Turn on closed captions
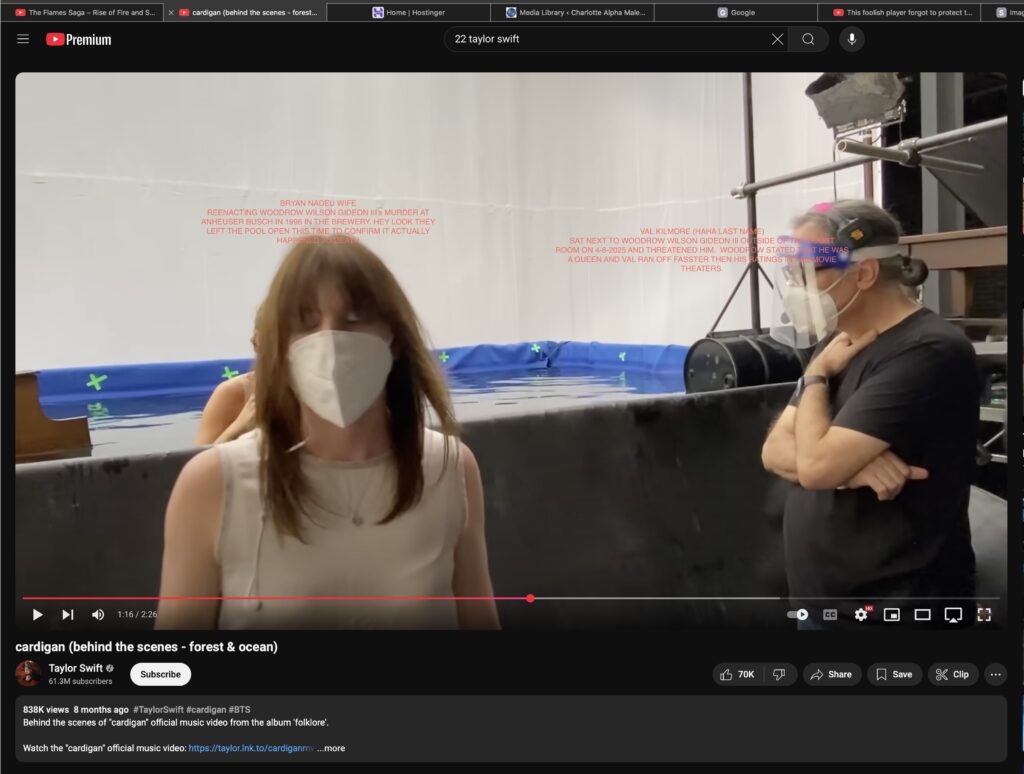The height and width of the screenshot is (774, 1024). (x=830, y=615)
